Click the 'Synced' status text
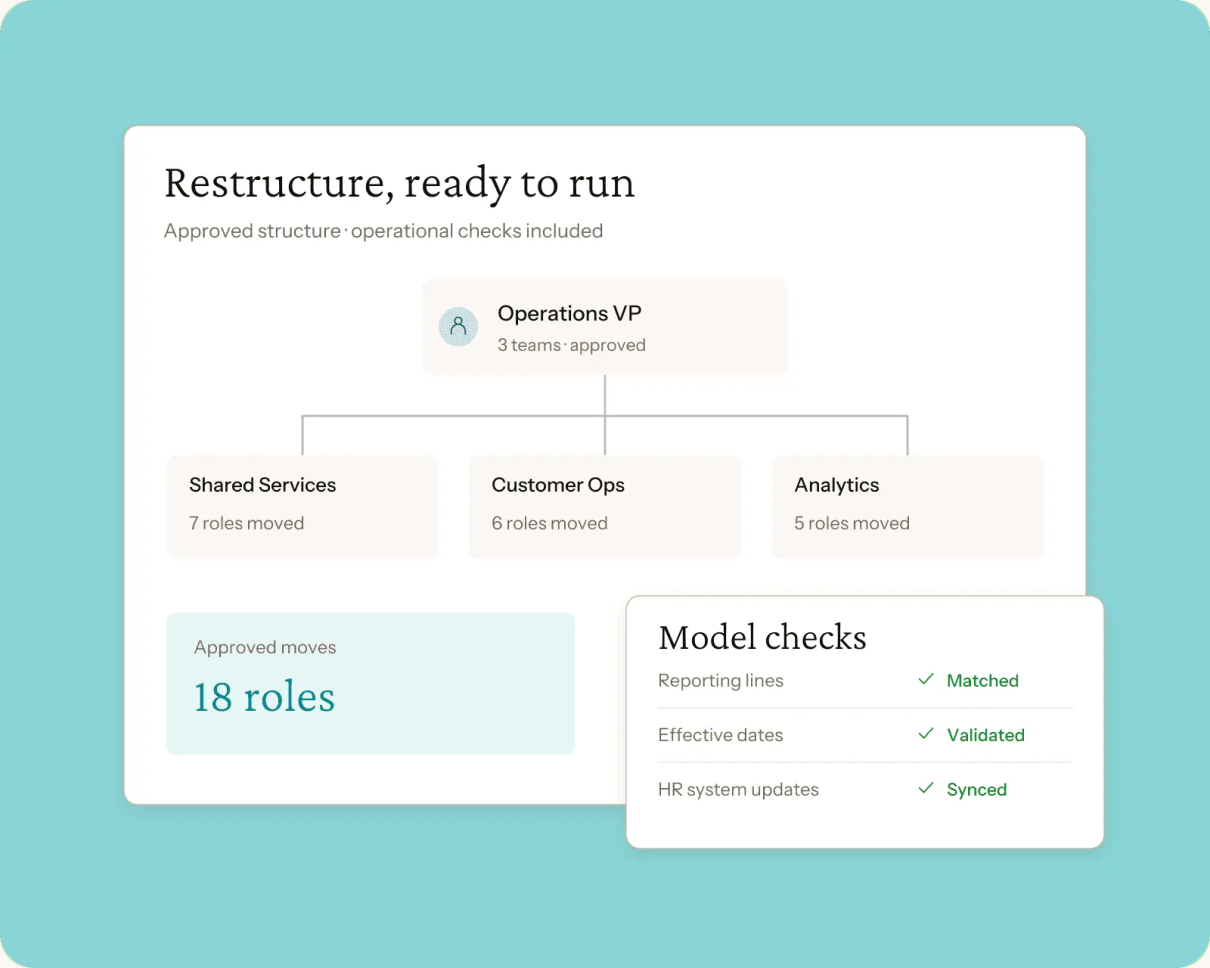This screenshot has width=1210, height=968. [976, 789]
